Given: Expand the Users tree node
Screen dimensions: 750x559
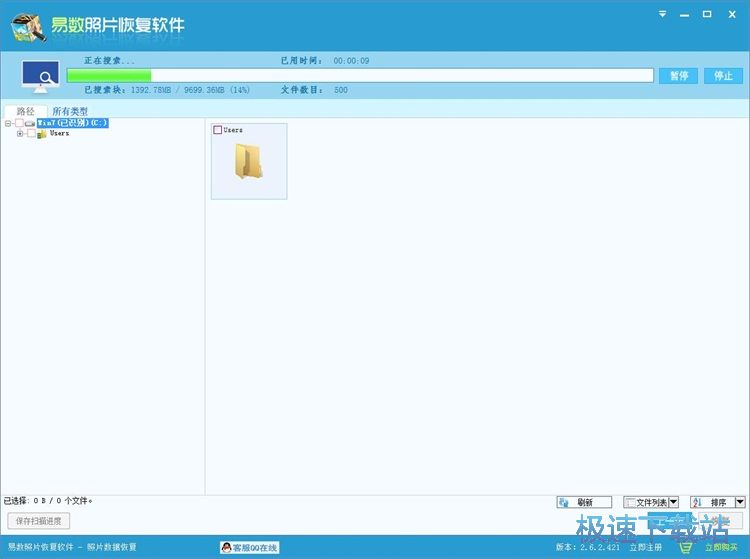Looking at the screenshot, I should [x=20, y=133].
